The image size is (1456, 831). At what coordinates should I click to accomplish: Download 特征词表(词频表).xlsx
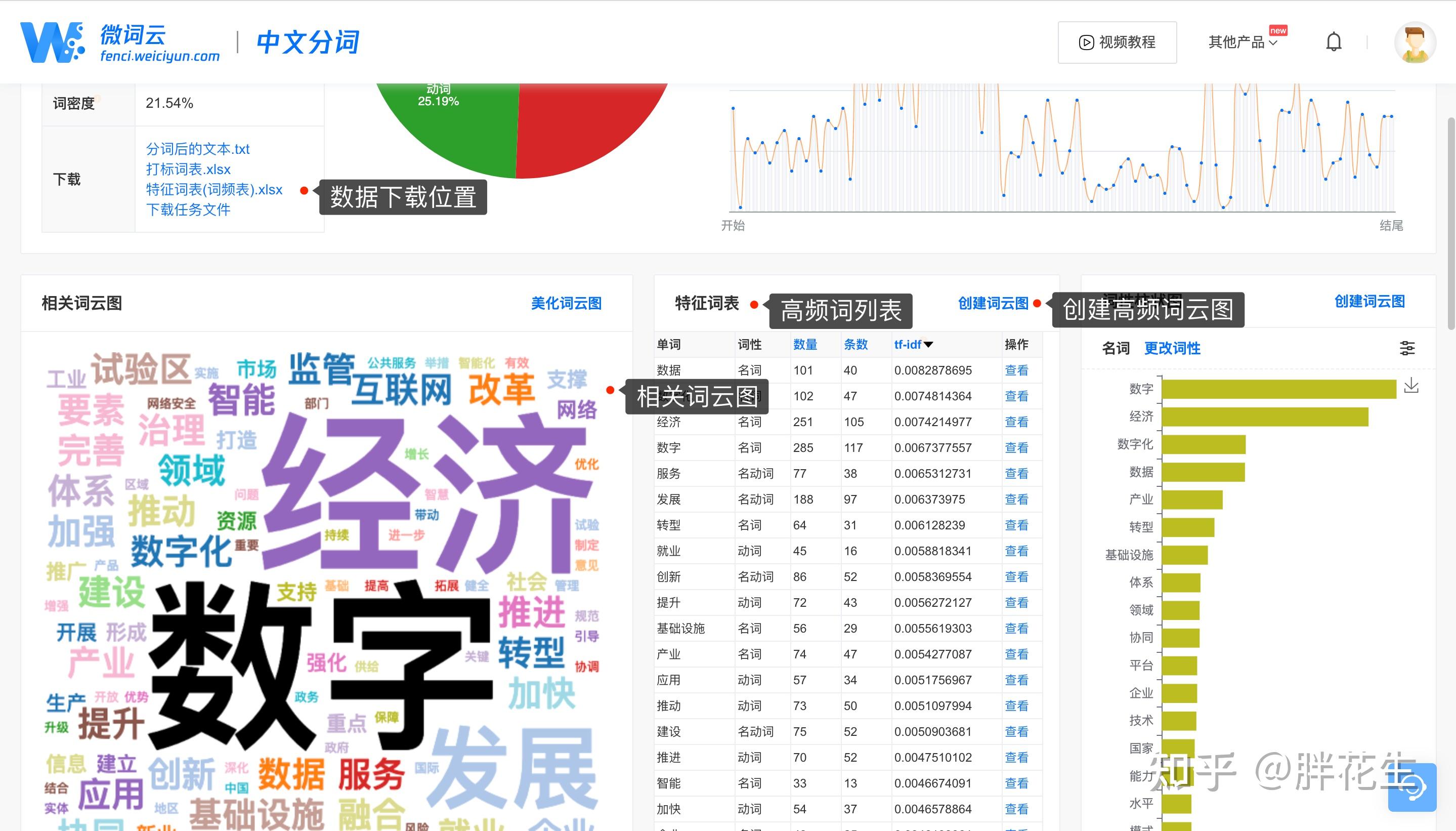(214, 189)
